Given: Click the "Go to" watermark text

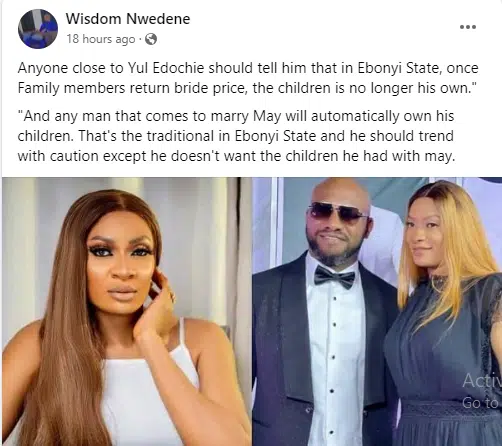Looking at the screenshot, I should point(480,403).
